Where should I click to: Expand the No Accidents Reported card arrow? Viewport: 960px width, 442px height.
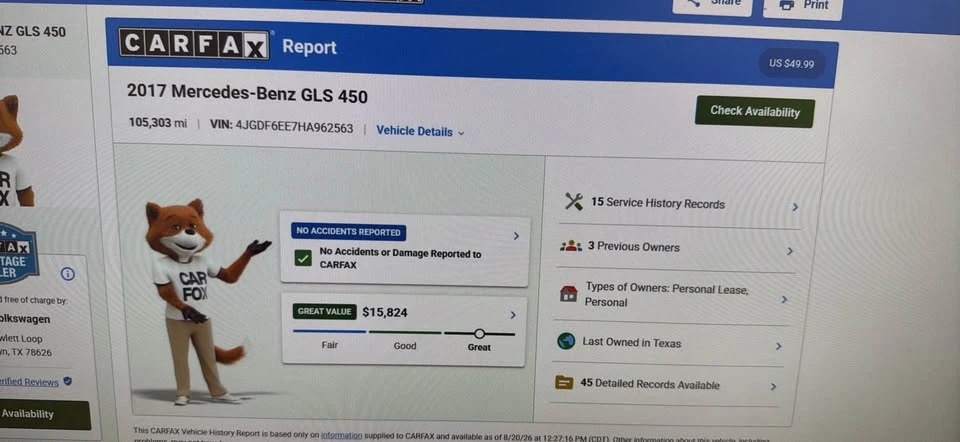[516, 236]
